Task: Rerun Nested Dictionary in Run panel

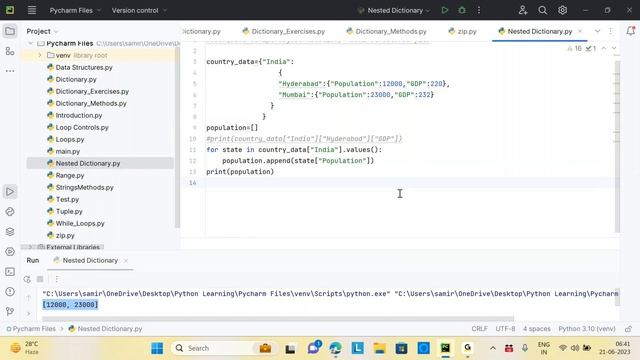Action: tap(27, 279)
